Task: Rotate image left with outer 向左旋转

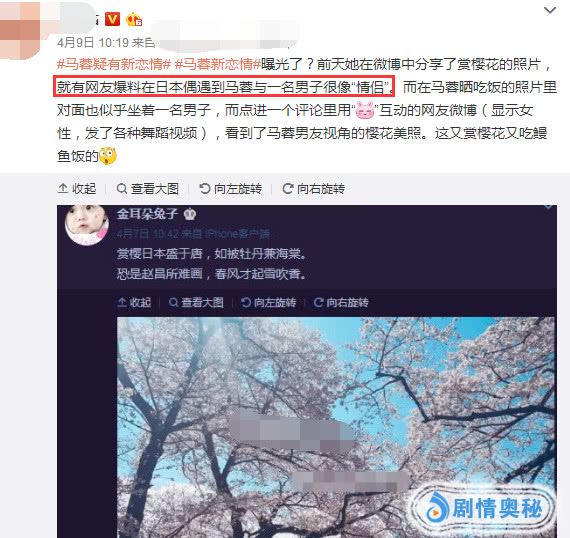Action: [230, 189]
